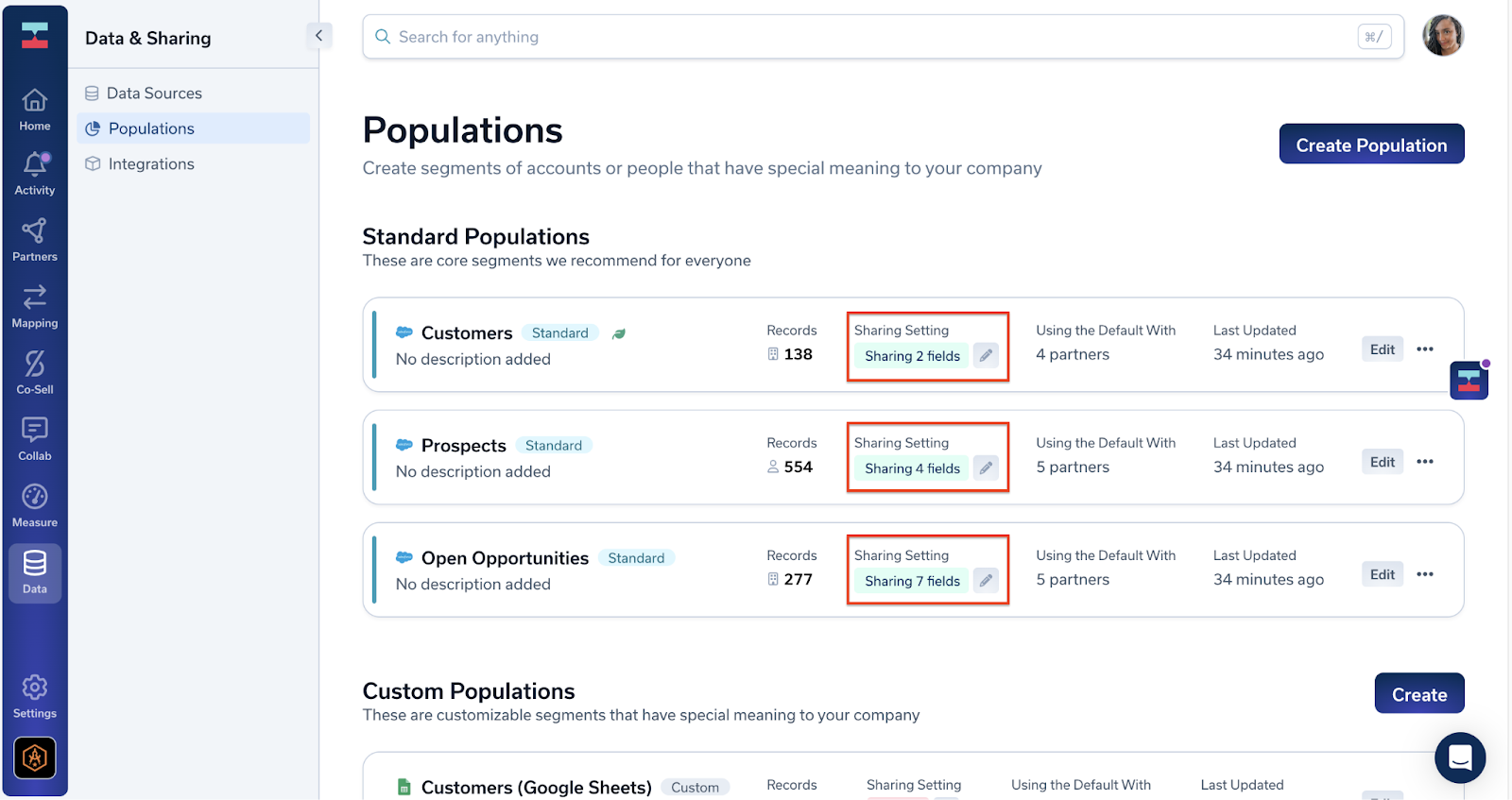Select Integrations in the side menu

(x=151, y=164)
